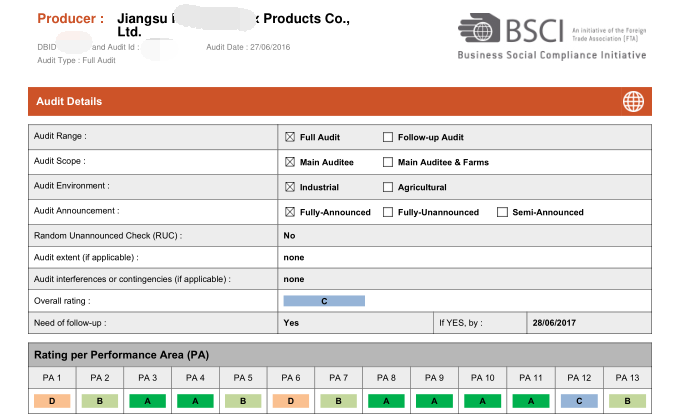Click the globe icon in Audit Details header

(633, 101)
